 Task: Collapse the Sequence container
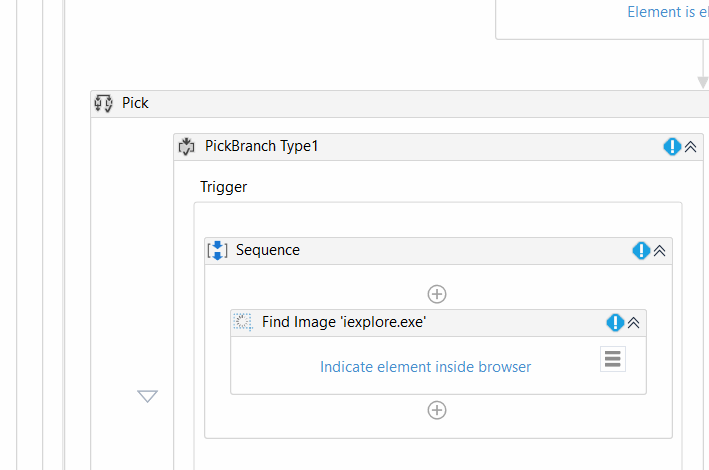pos(659,250)
